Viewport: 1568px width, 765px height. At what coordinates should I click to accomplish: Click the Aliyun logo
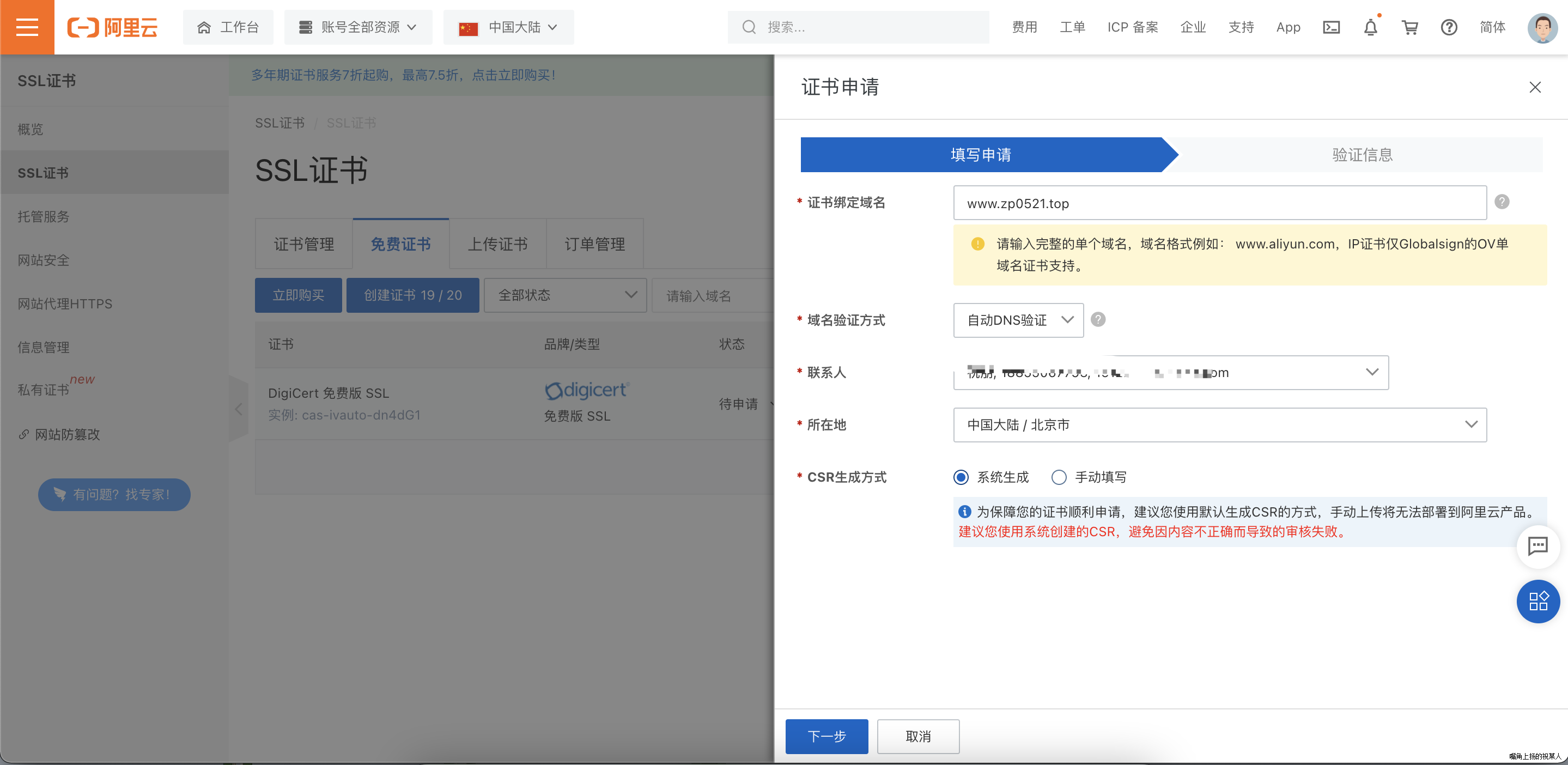click(113, 27)
